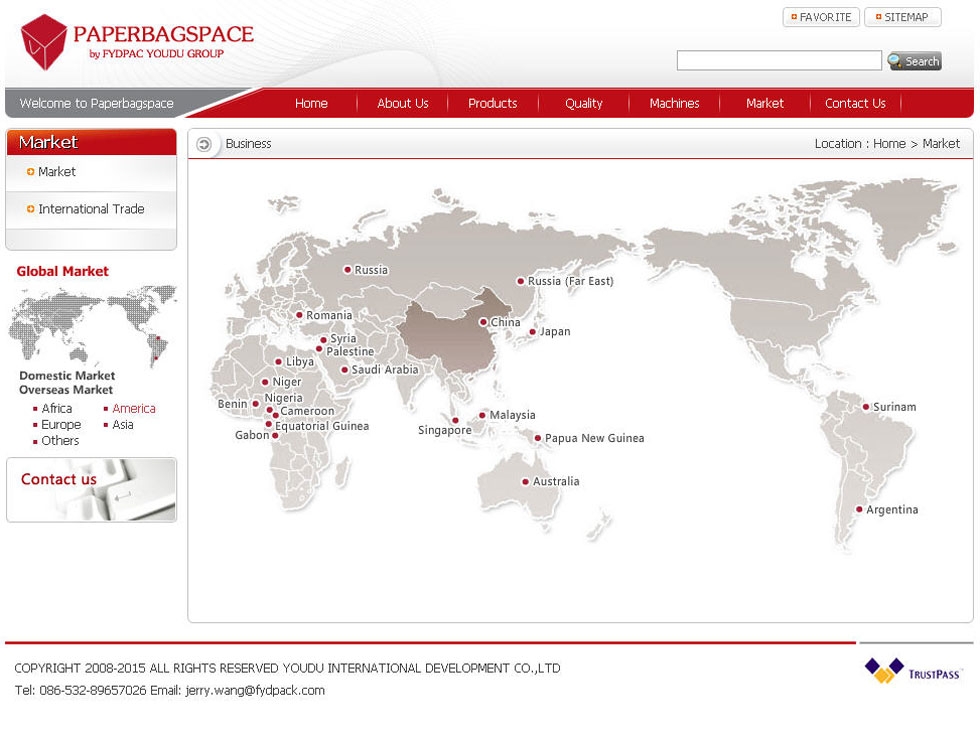Click the Surinam marker dot
The width and height of the screenshot is (980, 735).
click(866, 407)
